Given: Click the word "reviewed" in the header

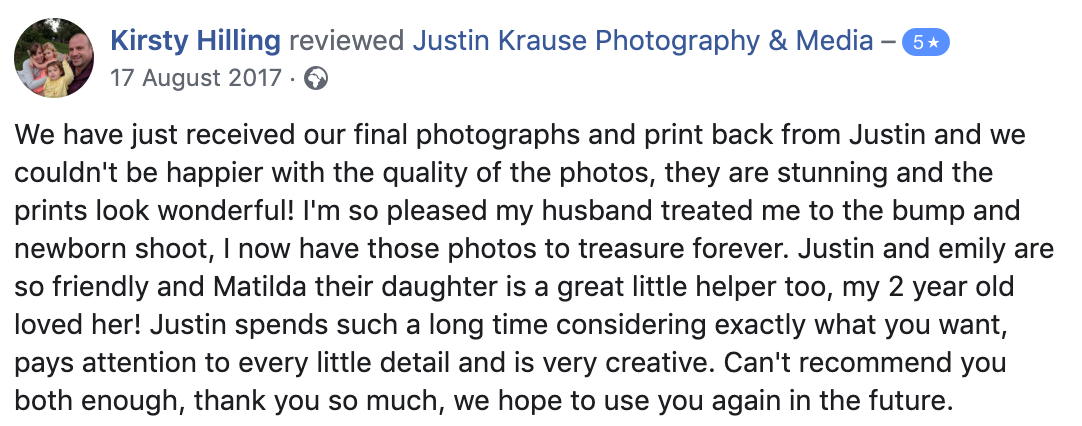Looking at the screenshot, I should tap(346, 42).
